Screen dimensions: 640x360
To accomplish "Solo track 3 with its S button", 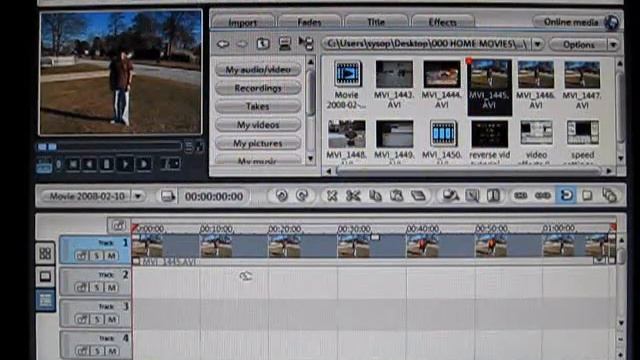I will point(97,319).
